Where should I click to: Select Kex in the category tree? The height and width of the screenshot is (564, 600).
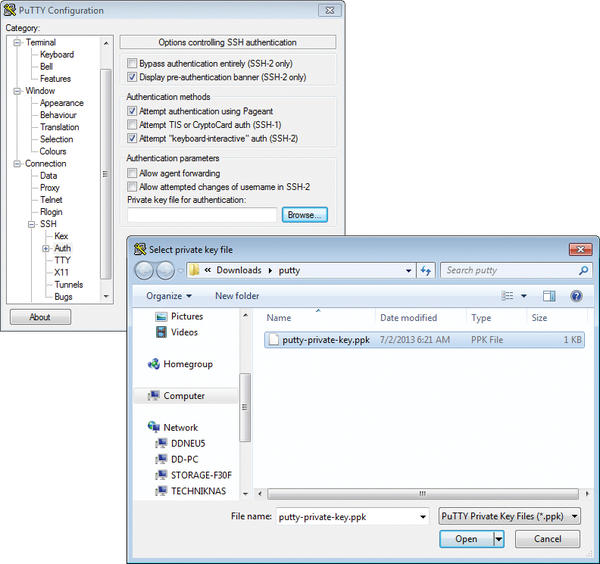coord(61,236)
